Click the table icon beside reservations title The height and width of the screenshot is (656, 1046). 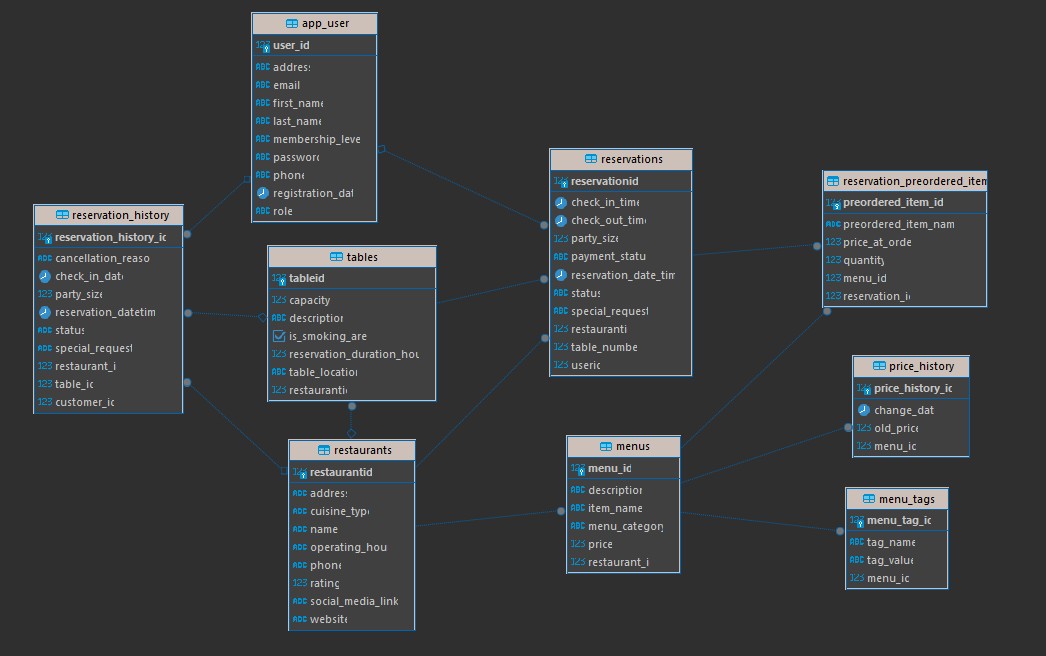[590, 159]
